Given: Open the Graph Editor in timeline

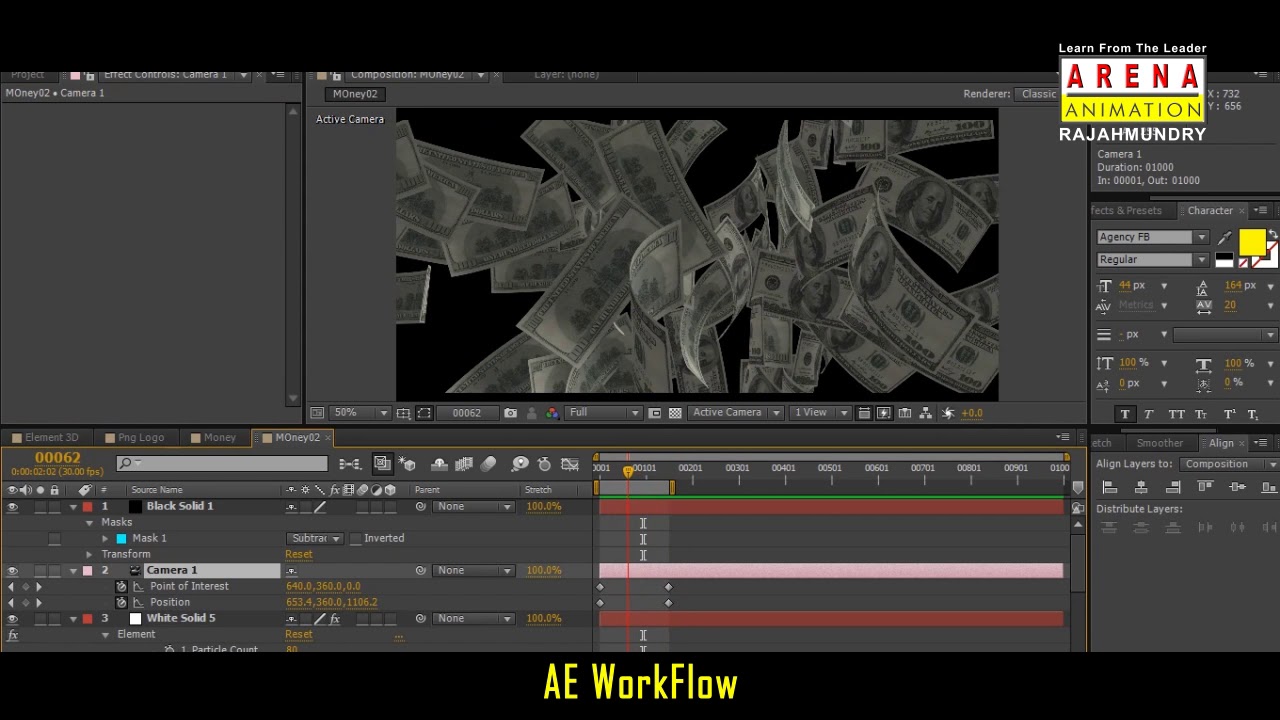Looking at the screenshot, I should click(570, 464).
